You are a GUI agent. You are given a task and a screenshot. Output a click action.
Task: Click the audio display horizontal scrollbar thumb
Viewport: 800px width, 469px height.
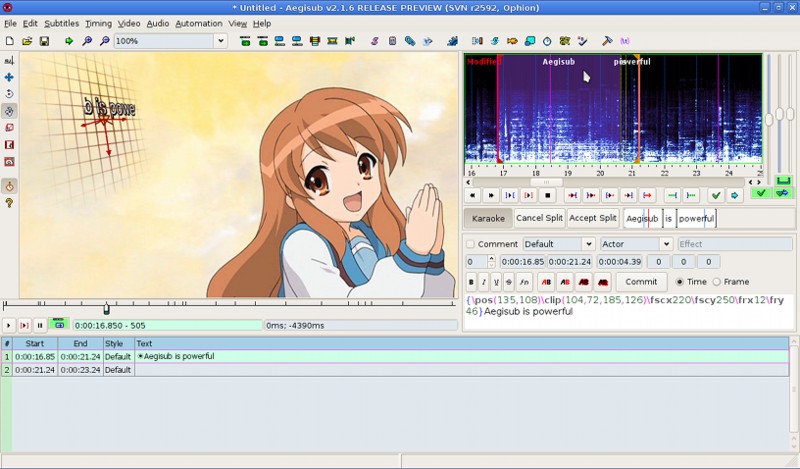click(x=546, y=182)
